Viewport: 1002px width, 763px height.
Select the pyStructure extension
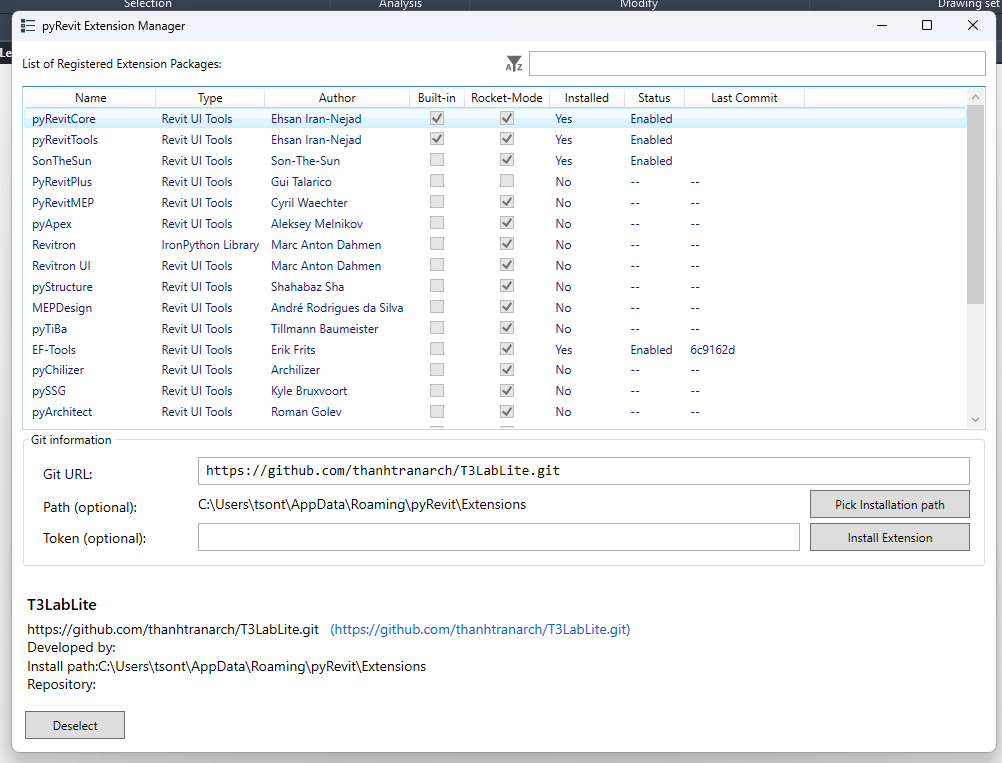pos(495,287)
